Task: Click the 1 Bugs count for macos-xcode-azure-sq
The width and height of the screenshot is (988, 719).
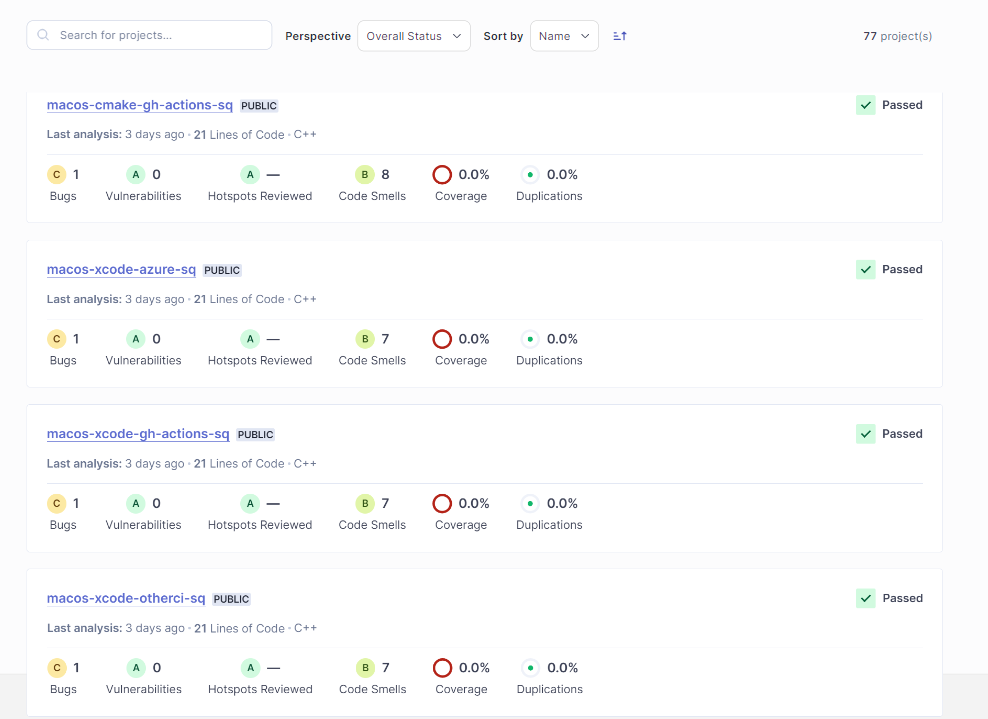Action: point(76,339)
